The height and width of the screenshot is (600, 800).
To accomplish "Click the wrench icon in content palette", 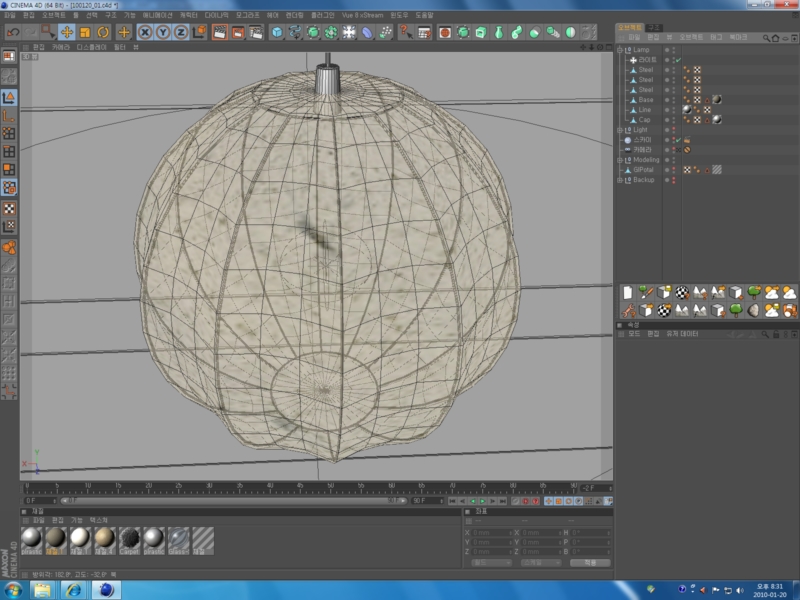I will [628, 310].
